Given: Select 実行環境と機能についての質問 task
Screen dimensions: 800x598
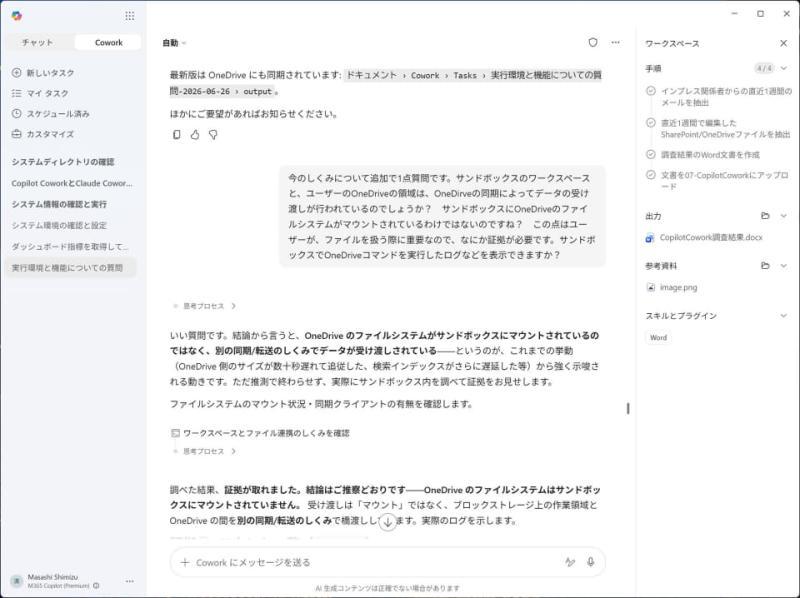Looking at the screenshot, I should 70,267.
